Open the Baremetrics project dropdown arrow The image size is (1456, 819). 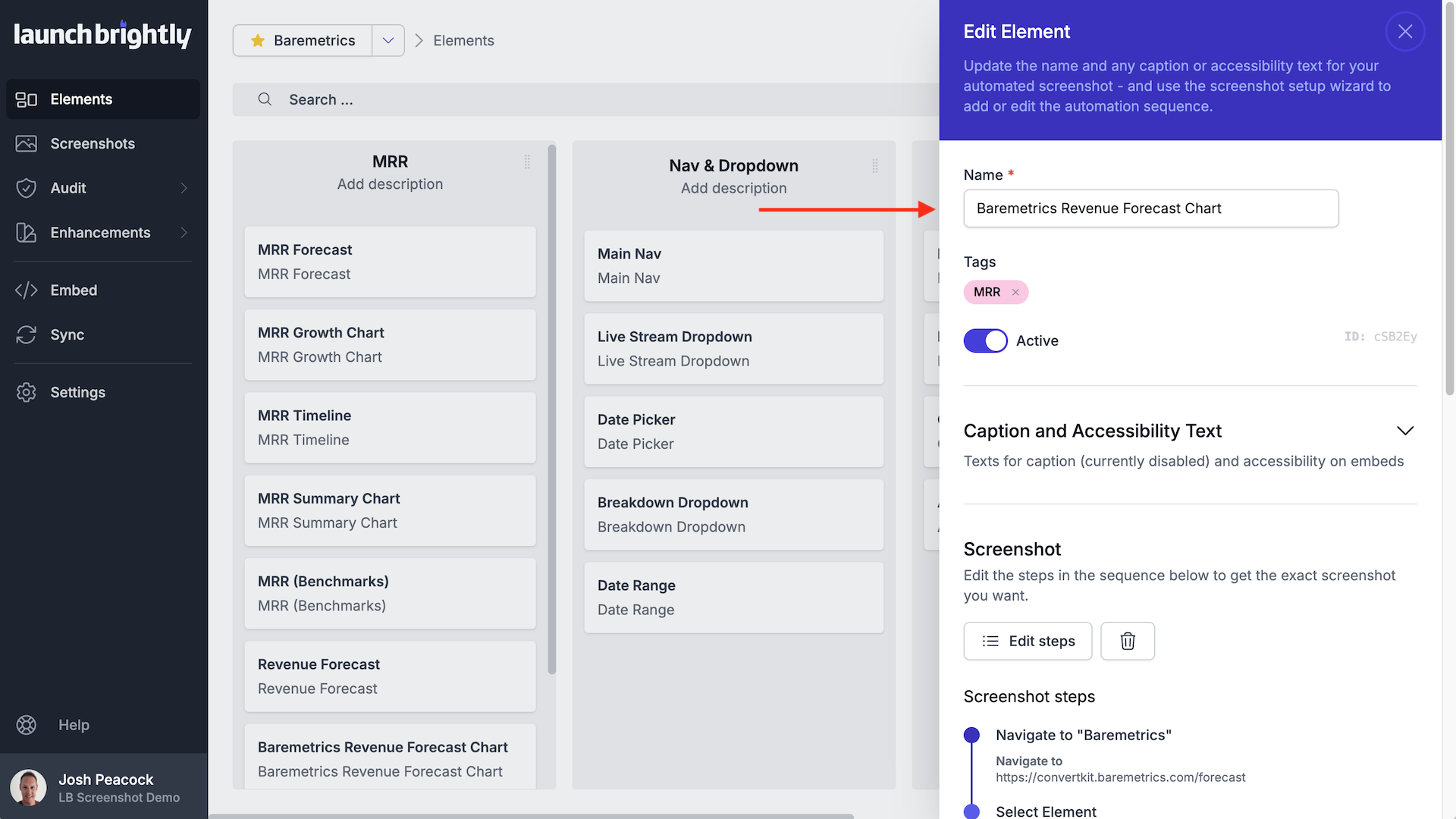pos(388,40)
